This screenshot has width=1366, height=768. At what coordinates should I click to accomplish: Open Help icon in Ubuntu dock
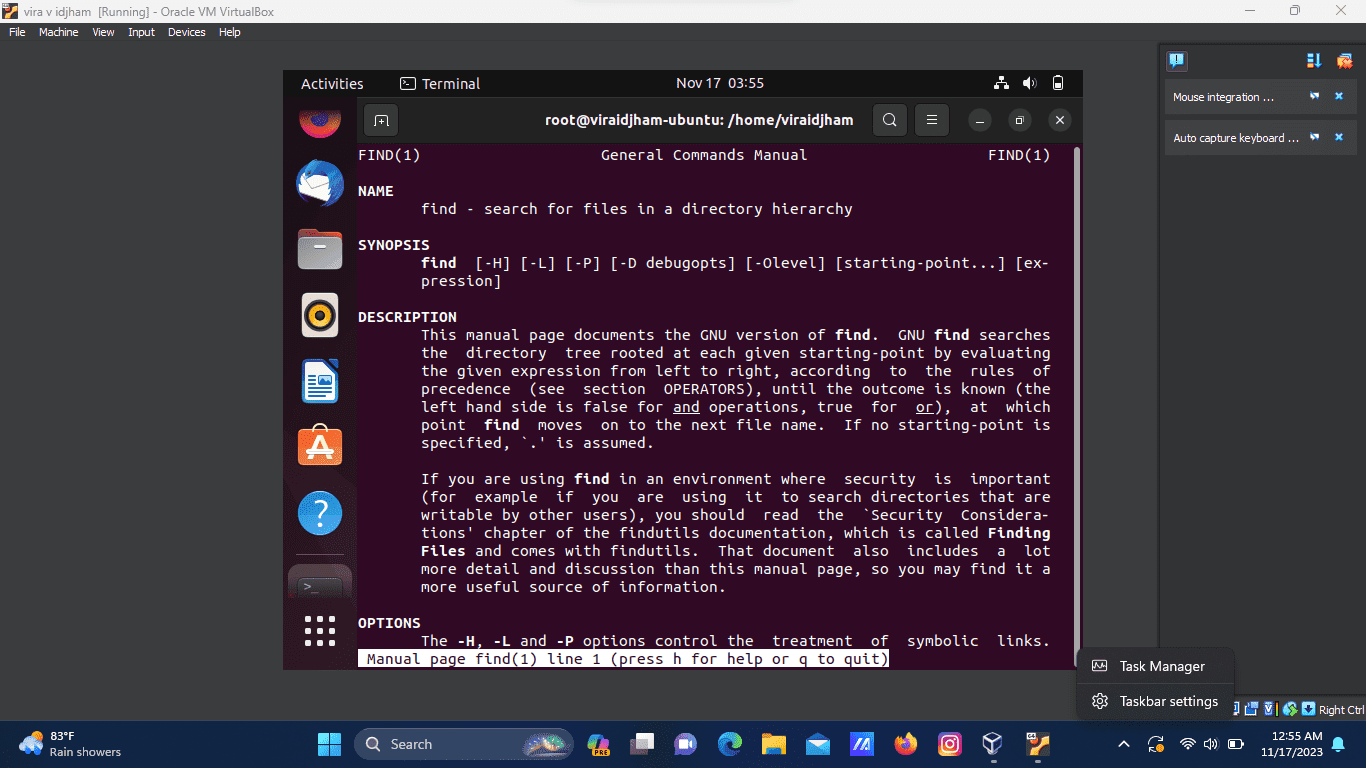tap(320, 513)
